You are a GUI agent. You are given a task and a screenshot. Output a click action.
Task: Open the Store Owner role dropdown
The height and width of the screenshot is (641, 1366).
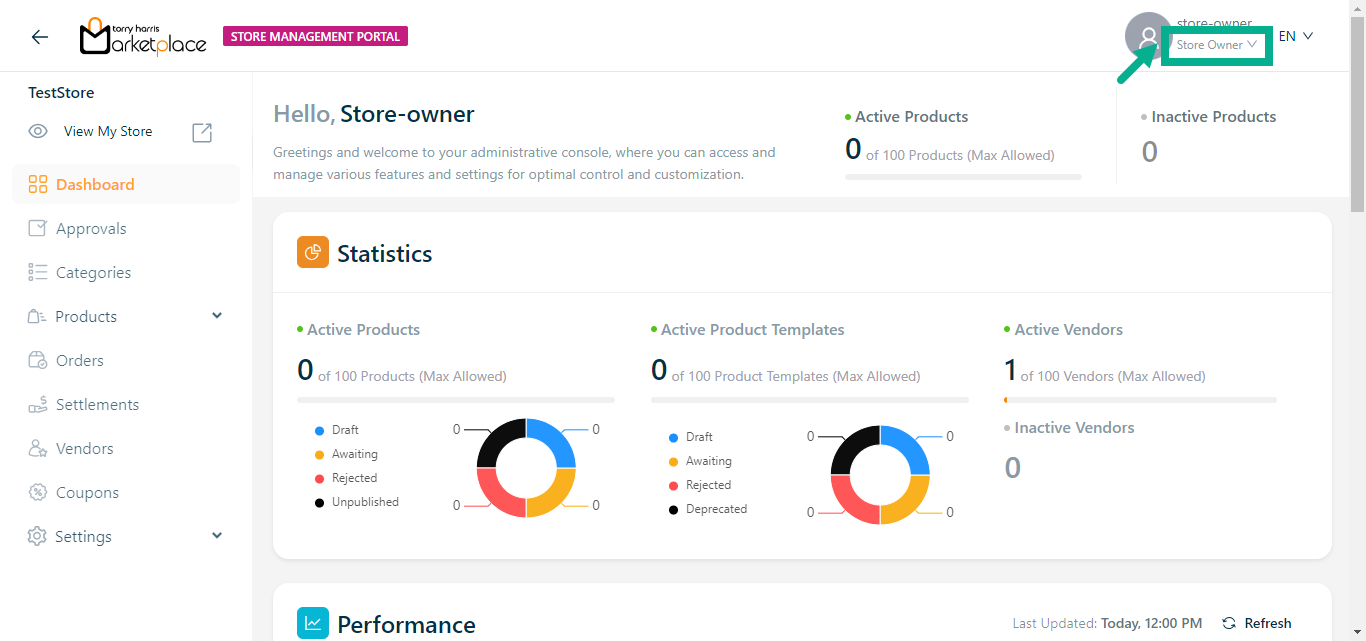[x=1216, y=45]
